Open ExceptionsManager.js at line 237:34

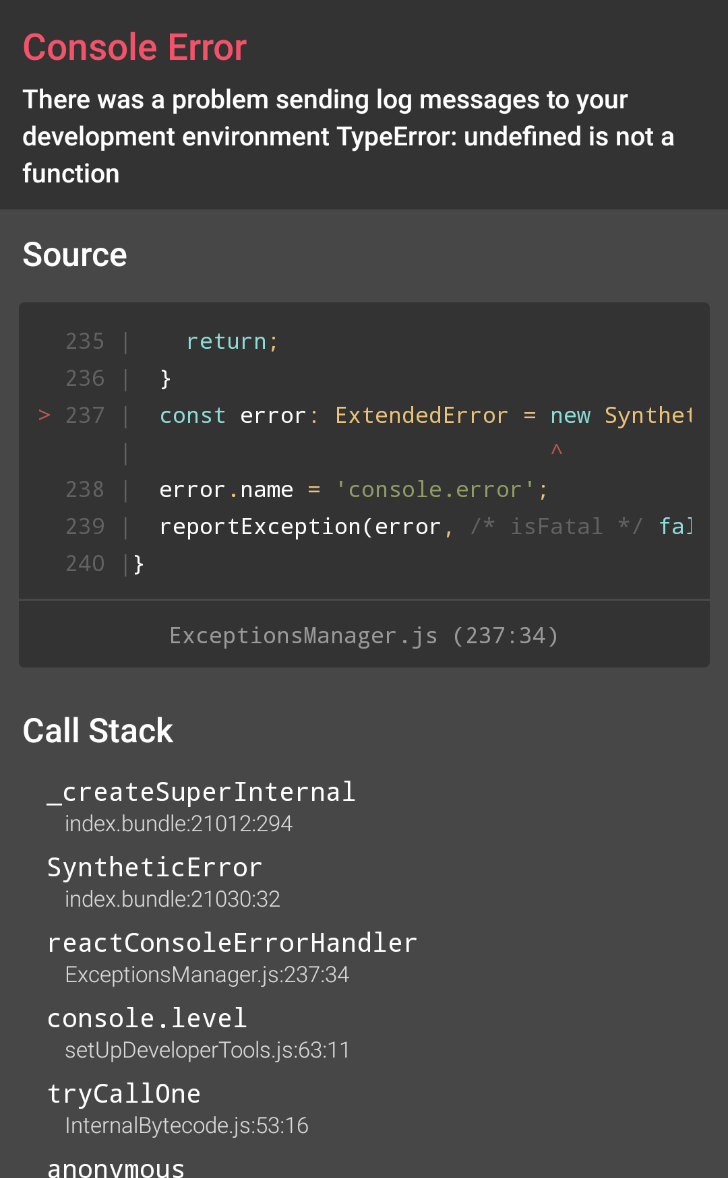coord(363,635)
